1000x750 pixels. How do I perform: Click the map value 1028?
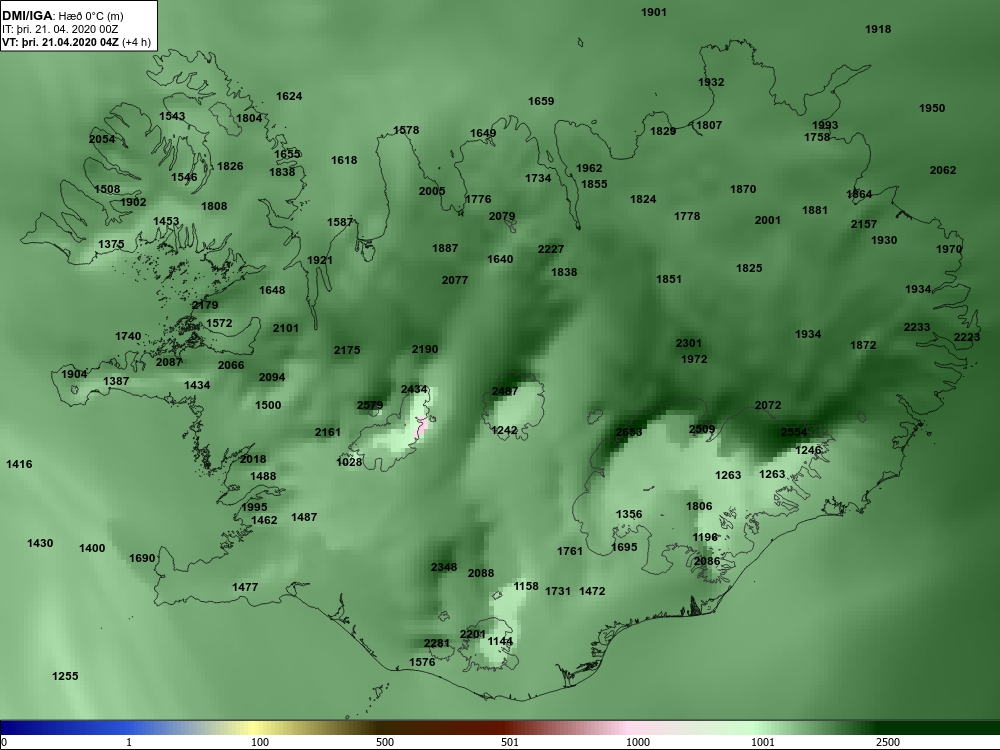(349, 462)
